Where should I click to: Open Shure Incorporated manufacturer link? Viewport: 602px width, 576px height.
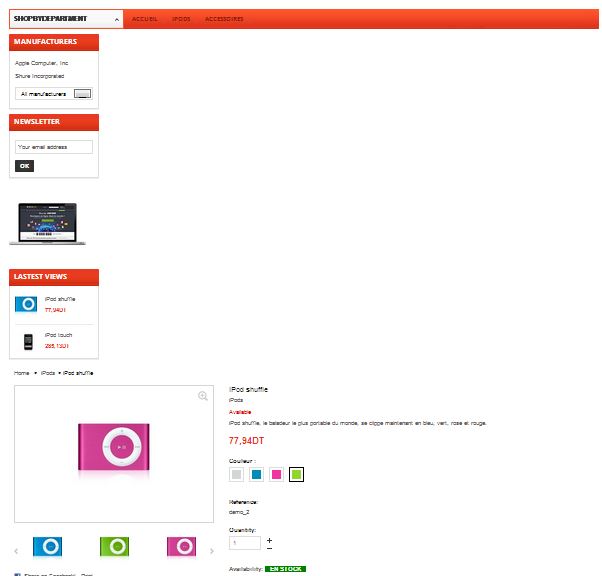(40, 76)
